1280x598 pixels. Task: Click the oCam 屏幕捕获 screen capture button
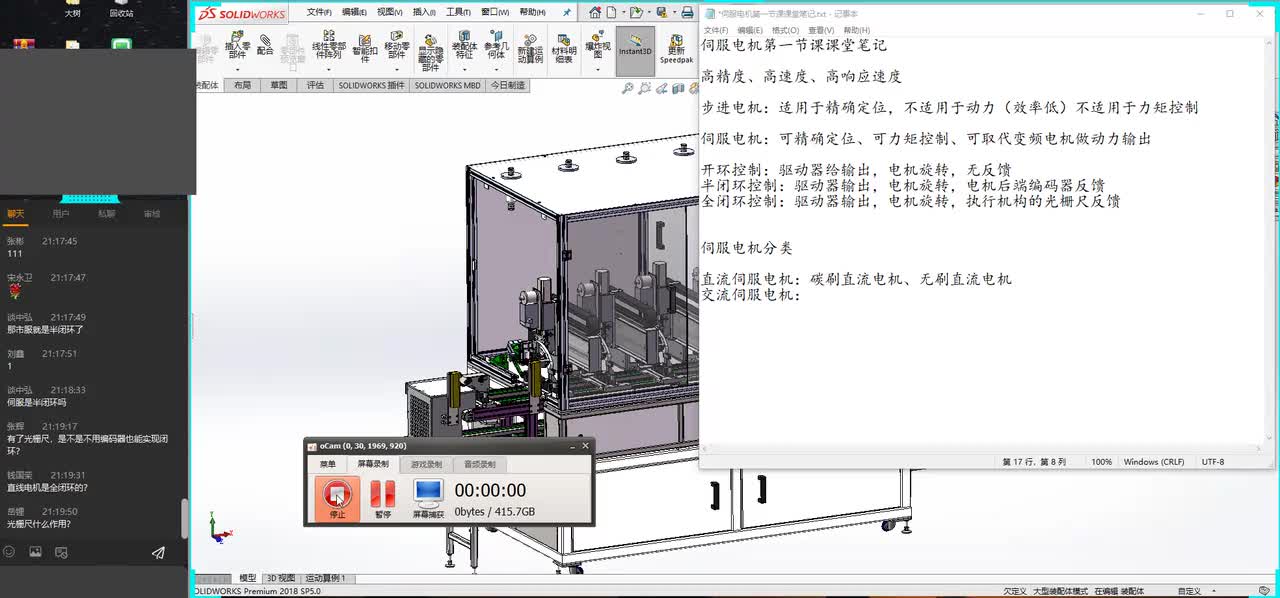point(428,499)
